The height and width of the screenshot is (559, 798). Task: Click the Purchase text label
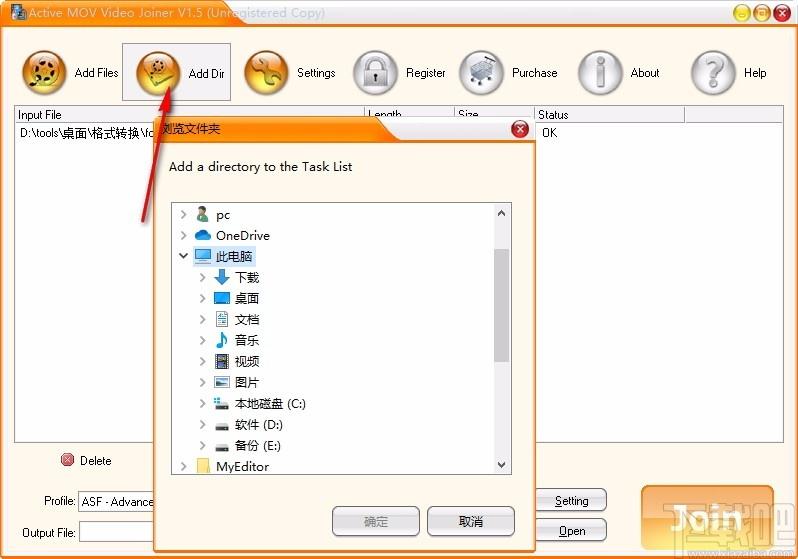[x=534, y=73]
